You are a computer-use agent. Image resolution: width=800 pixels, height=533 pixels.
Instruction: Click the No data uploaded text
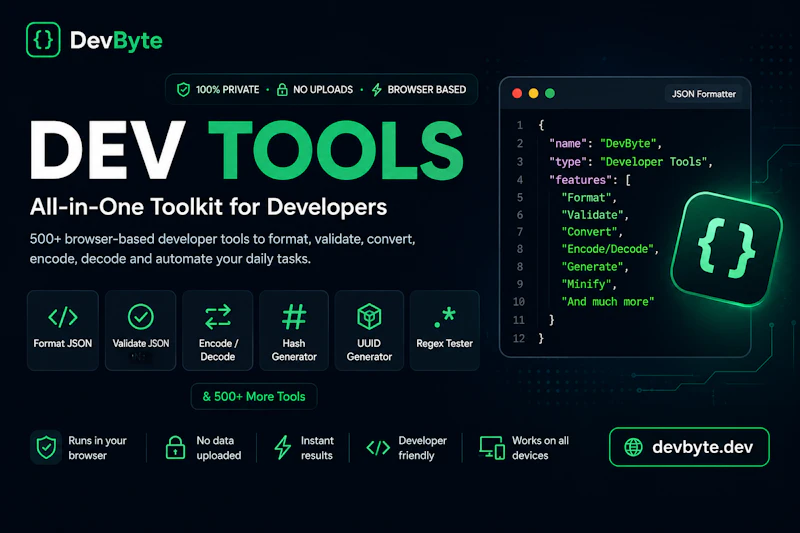coord(219,448)
